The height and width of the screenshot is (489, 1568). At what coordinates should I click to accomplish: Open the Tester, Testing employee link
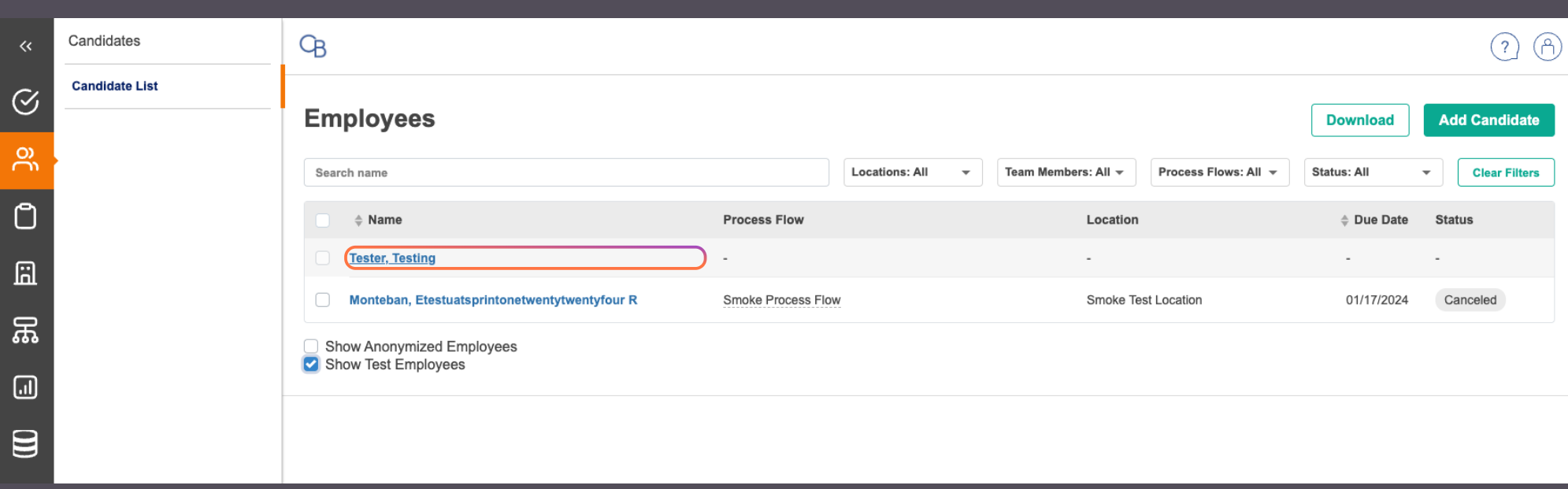point(392,258)
